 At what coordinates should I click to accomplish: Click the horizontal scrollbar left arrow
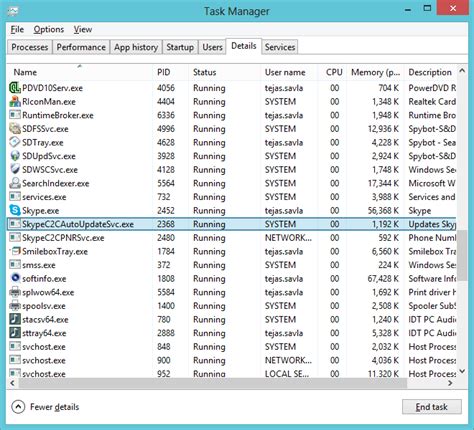point(12,383)
